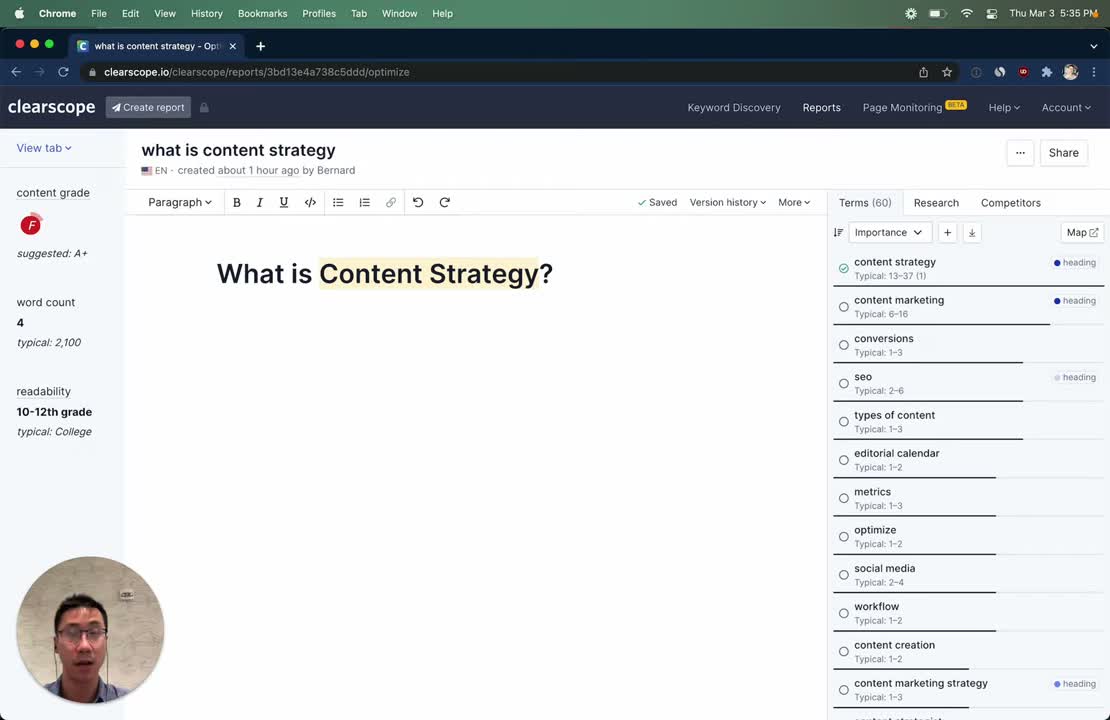Toggle bold formatting in editor toolbar

click(236, 202)
